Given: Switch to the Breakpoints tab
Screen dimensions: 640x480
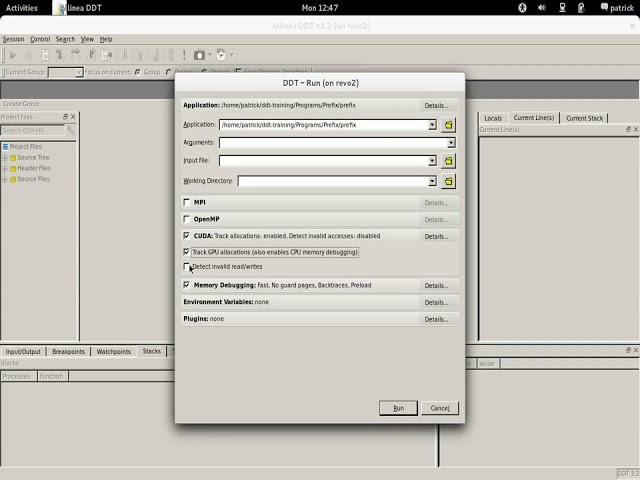Looking at the screenshot, I should click(69, 351).
